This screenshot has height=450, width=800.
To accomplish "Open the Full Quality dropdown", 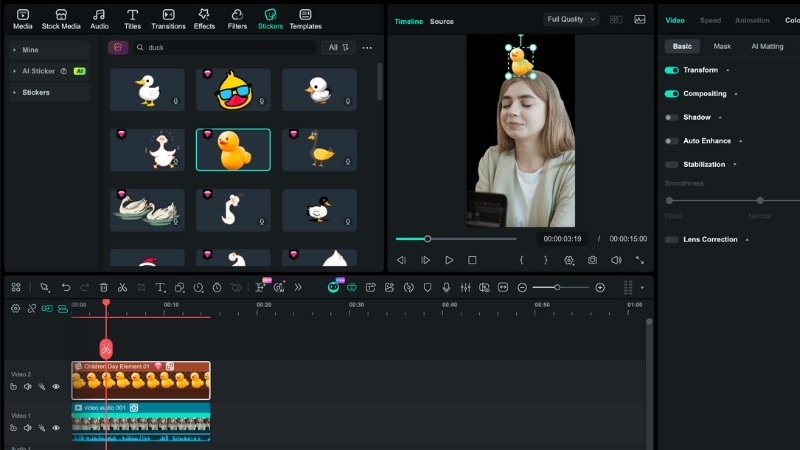I will point(571,19).
